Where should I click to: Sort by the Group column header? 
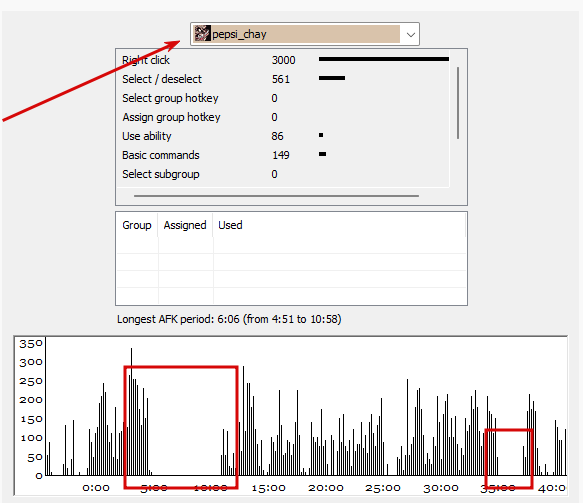coord(137,225)
